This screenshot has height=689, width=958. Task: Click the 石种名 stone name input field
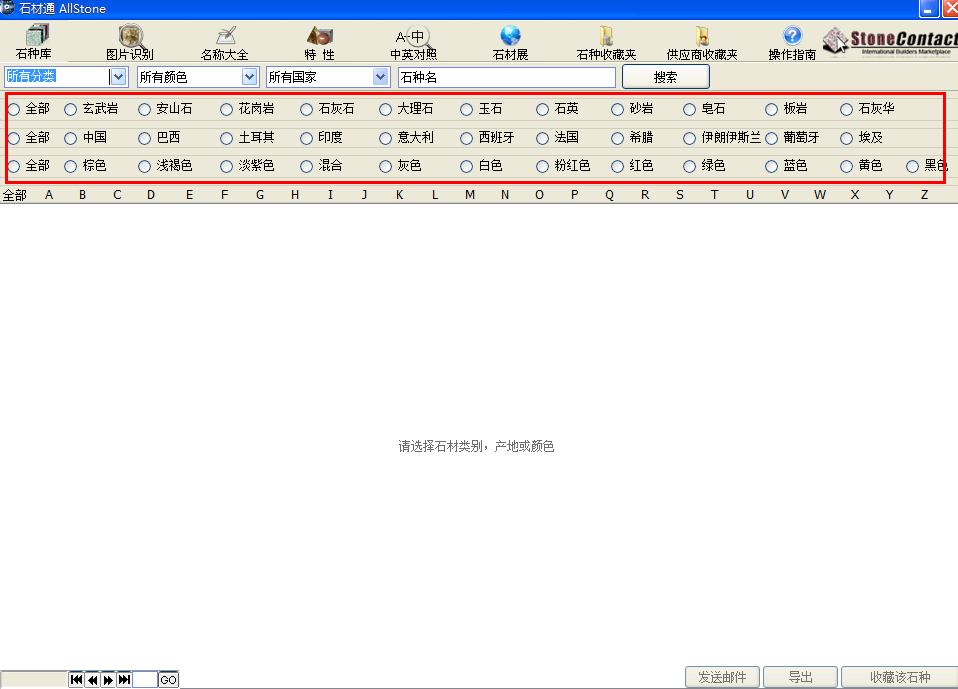(506, 77)
